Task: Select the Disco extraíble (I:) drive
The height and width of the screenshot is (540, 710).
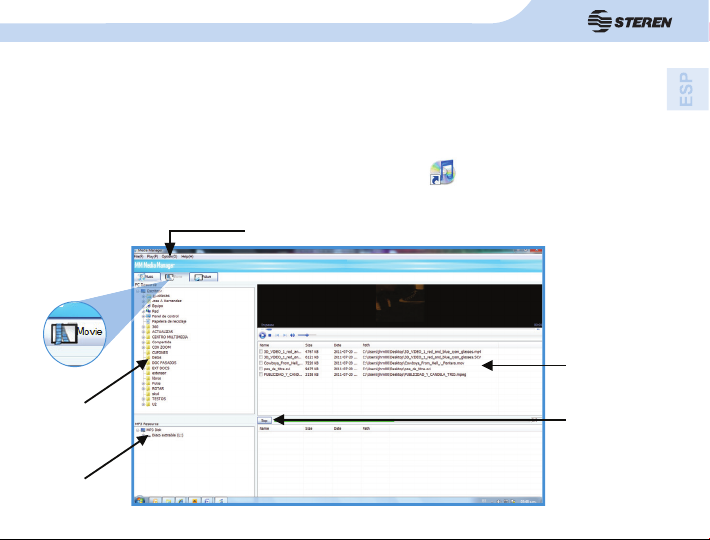Action: [167, 435]
